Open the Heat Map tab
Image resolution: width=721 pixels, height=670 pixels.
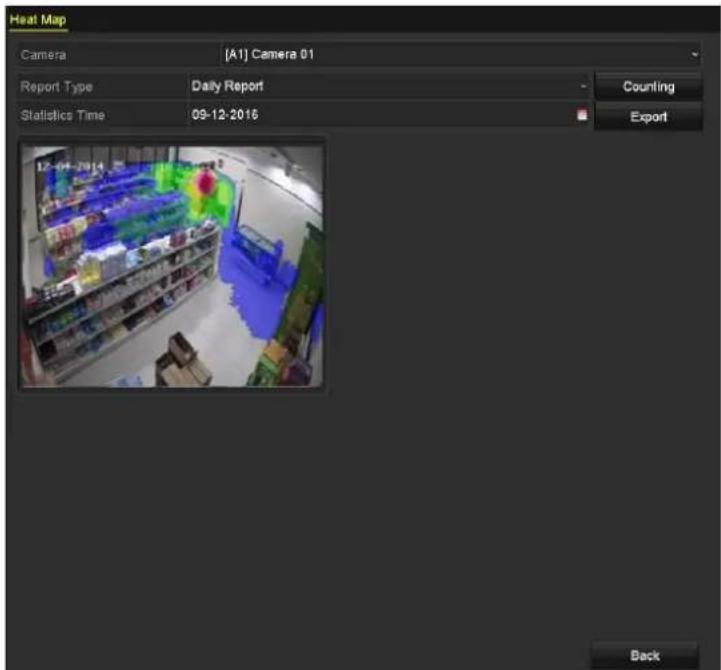click(x=38, y=20)
